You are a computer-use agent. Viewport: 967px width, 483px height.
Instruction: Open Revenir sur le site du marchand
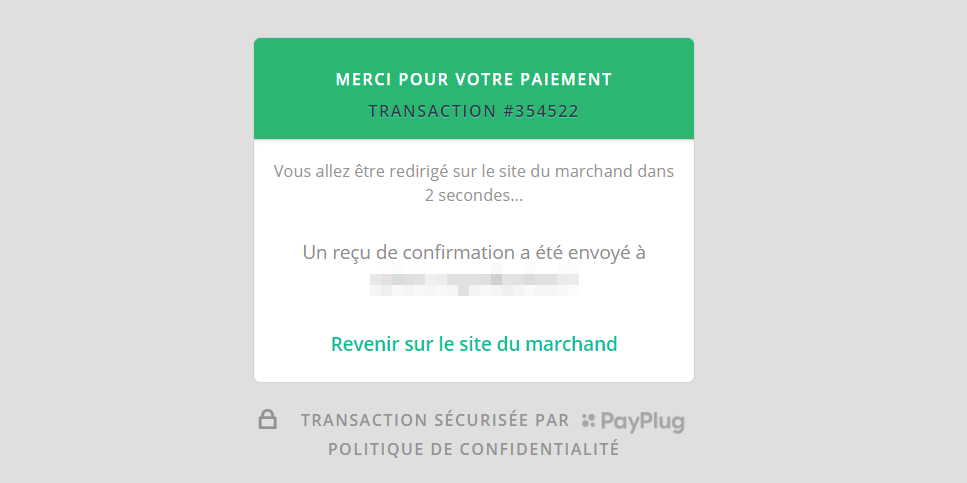[x=474, y=344]
